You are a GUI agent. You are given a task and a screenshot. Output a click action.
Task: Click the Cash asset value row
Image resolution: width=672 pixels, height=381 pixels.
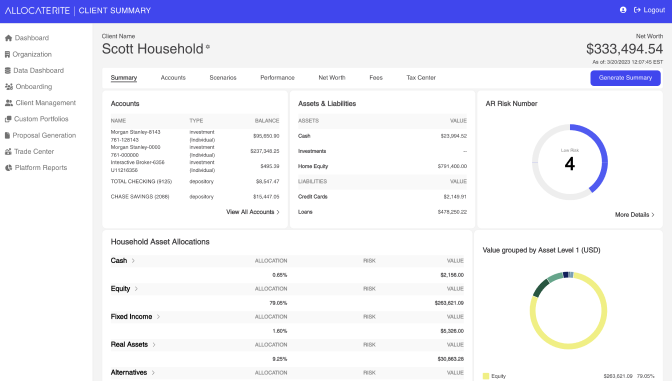coord(382,136)
